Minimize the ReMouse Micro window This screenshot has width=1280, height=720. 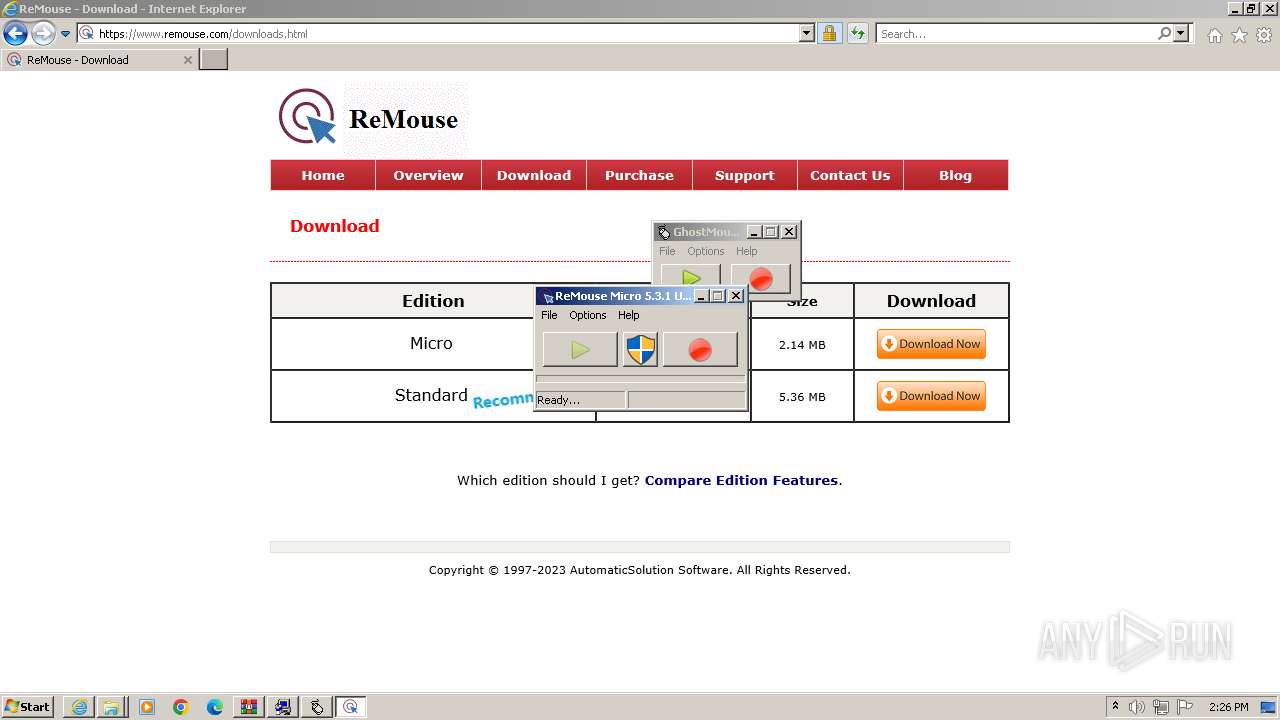tap(700, 296)
